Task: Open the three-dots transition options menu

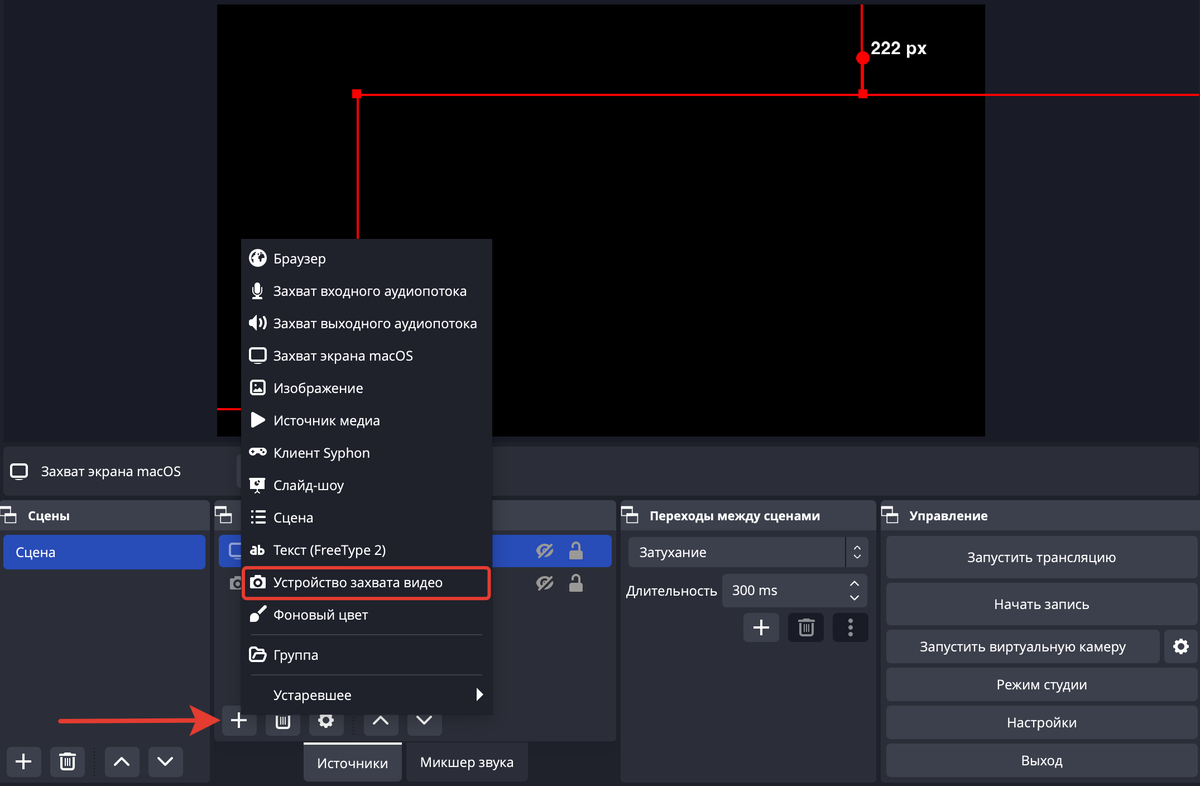Action: pos(850,628)
